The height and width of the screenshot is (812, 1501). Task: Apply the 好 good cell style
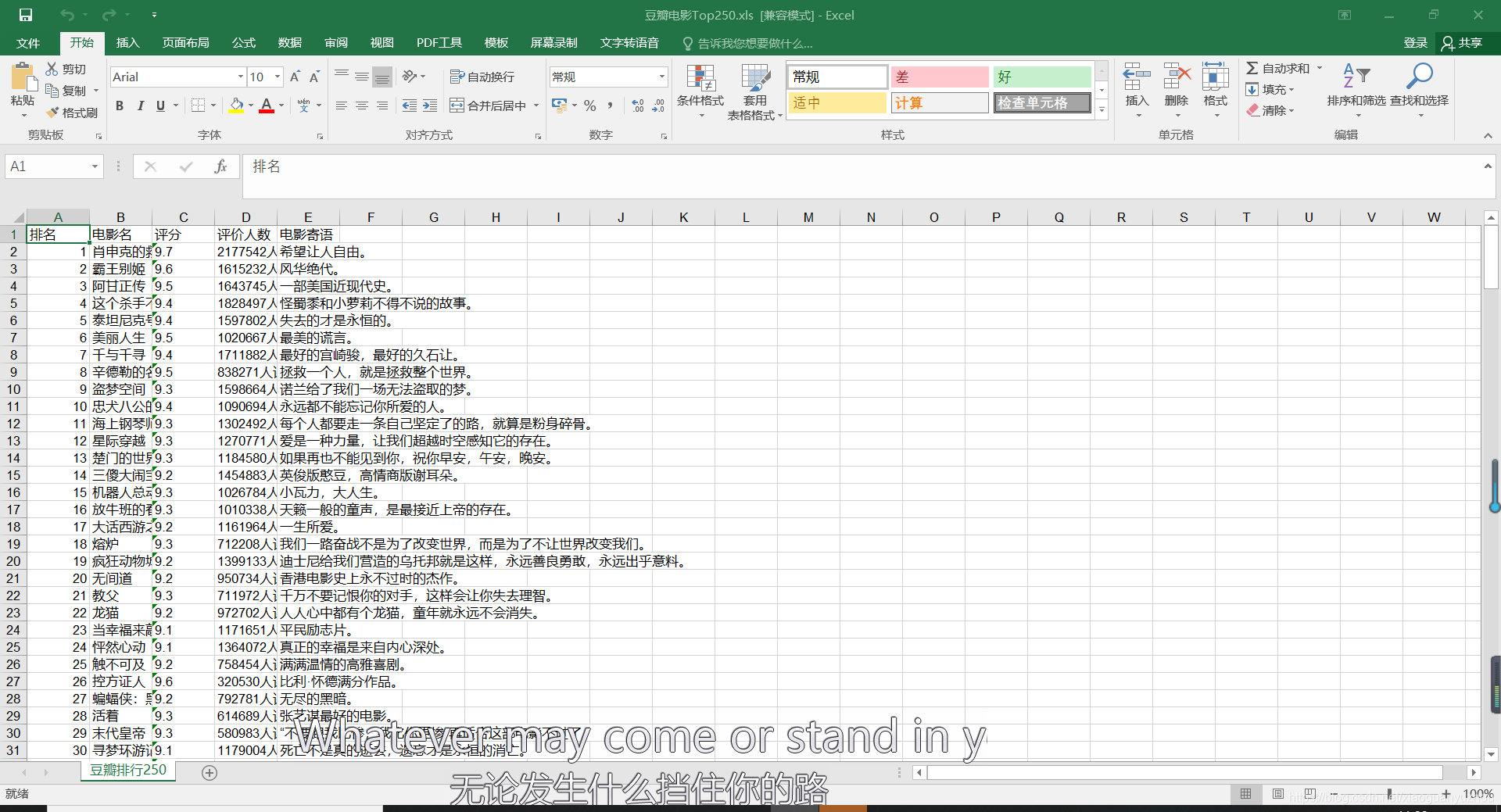pos(1042,77)
